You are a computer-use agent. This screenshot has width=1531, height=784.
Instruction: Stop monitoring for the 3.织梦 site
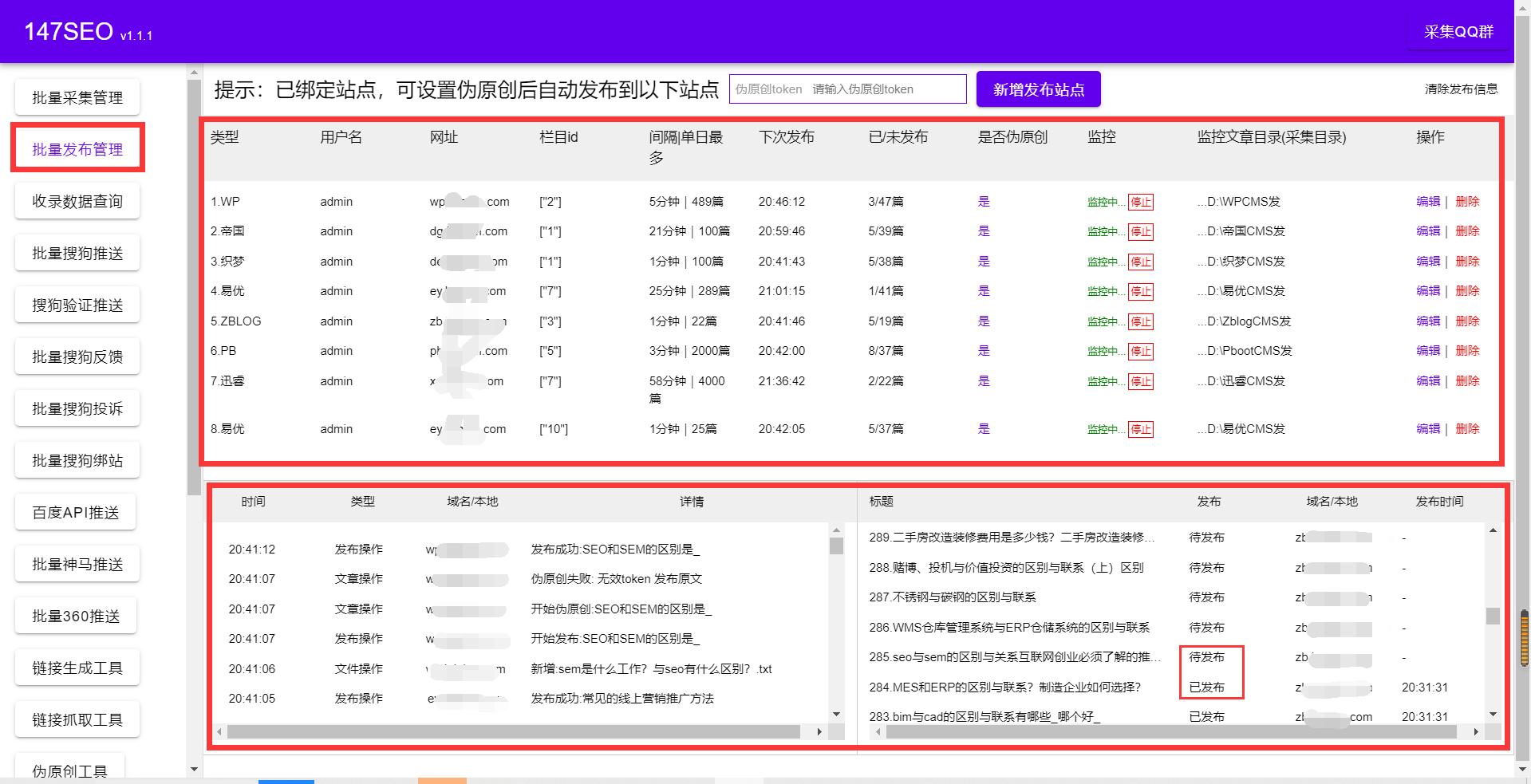[1141, 262]
